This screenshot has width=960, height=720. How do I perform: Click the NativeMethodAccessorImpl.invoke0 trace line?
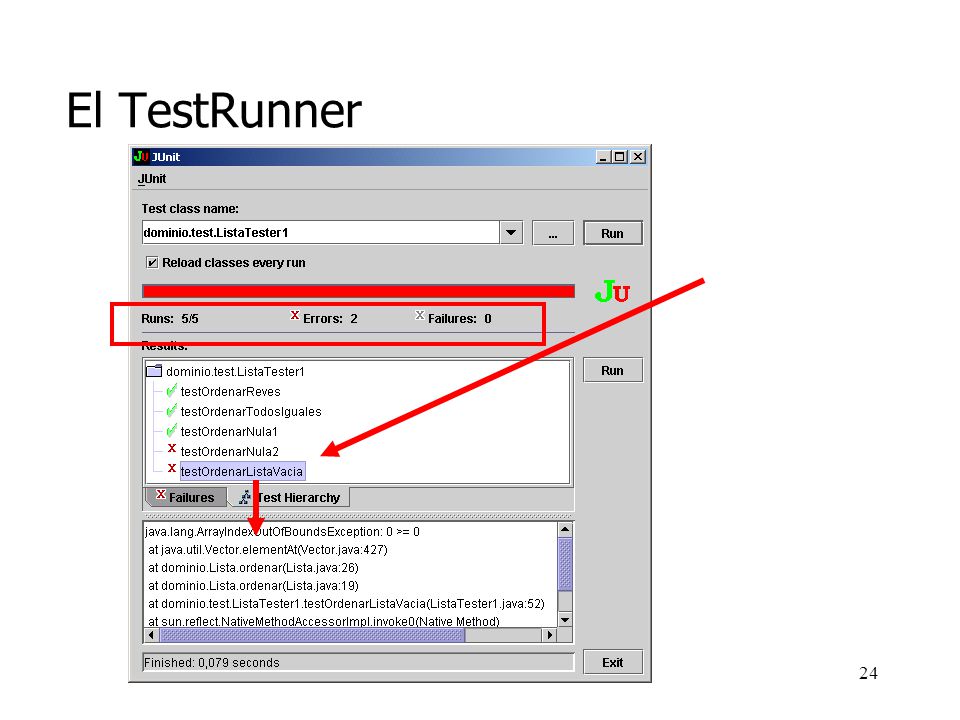tap(324, 621)
